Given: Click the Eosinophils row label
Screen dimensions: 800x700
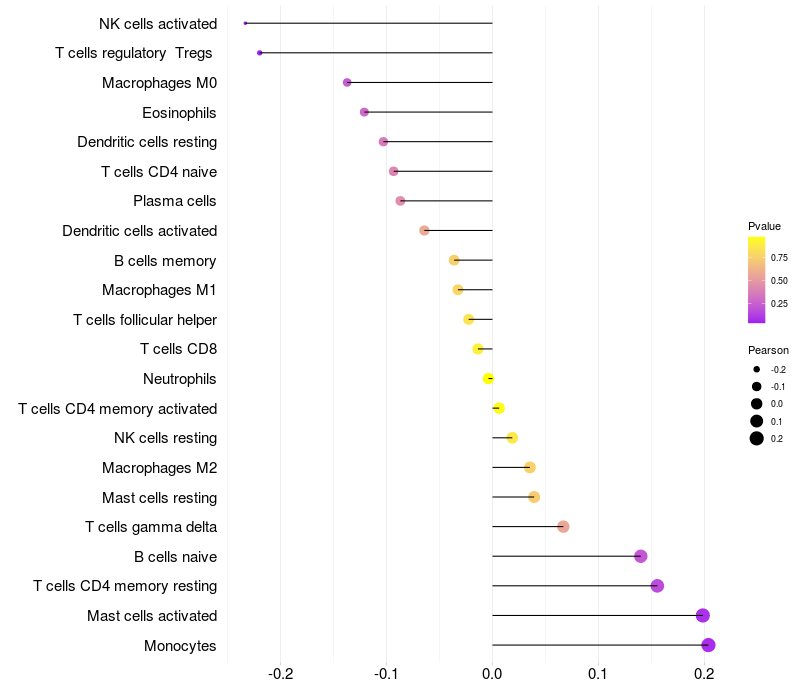Looking at the screenshot, I should [179, 113].
